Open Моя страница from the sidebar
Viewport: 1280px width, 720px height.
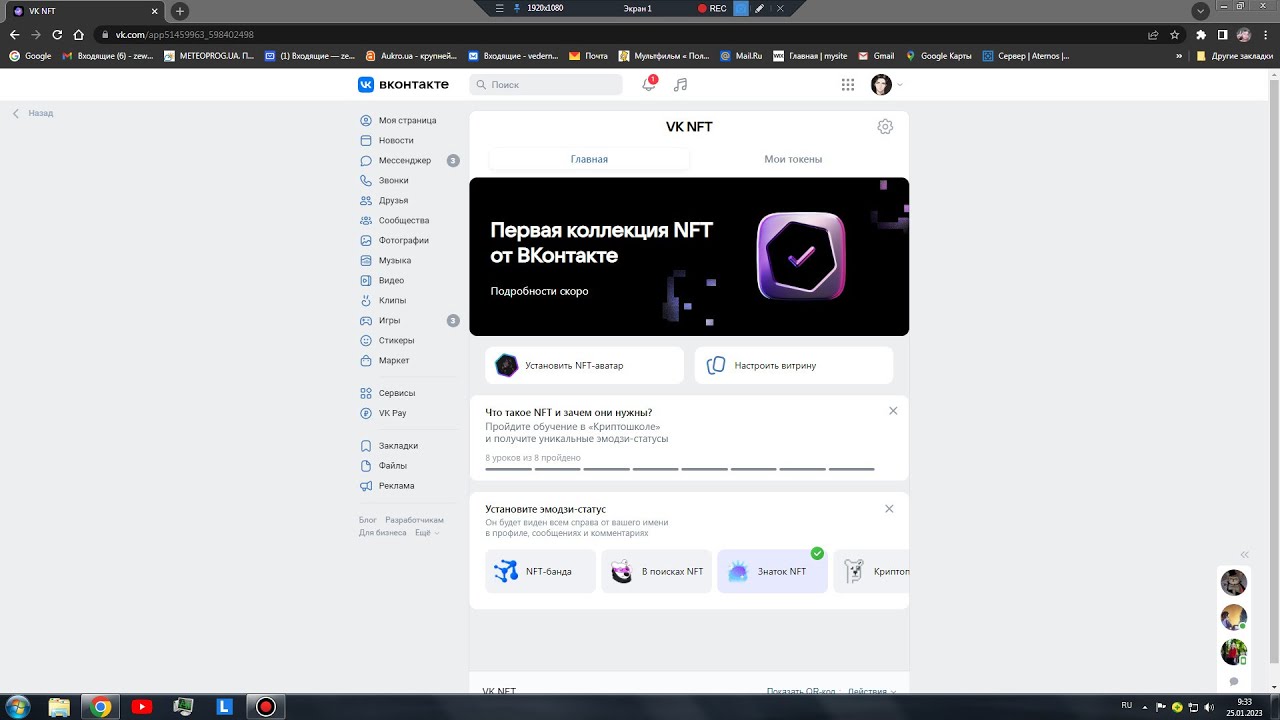coord(409,120)
